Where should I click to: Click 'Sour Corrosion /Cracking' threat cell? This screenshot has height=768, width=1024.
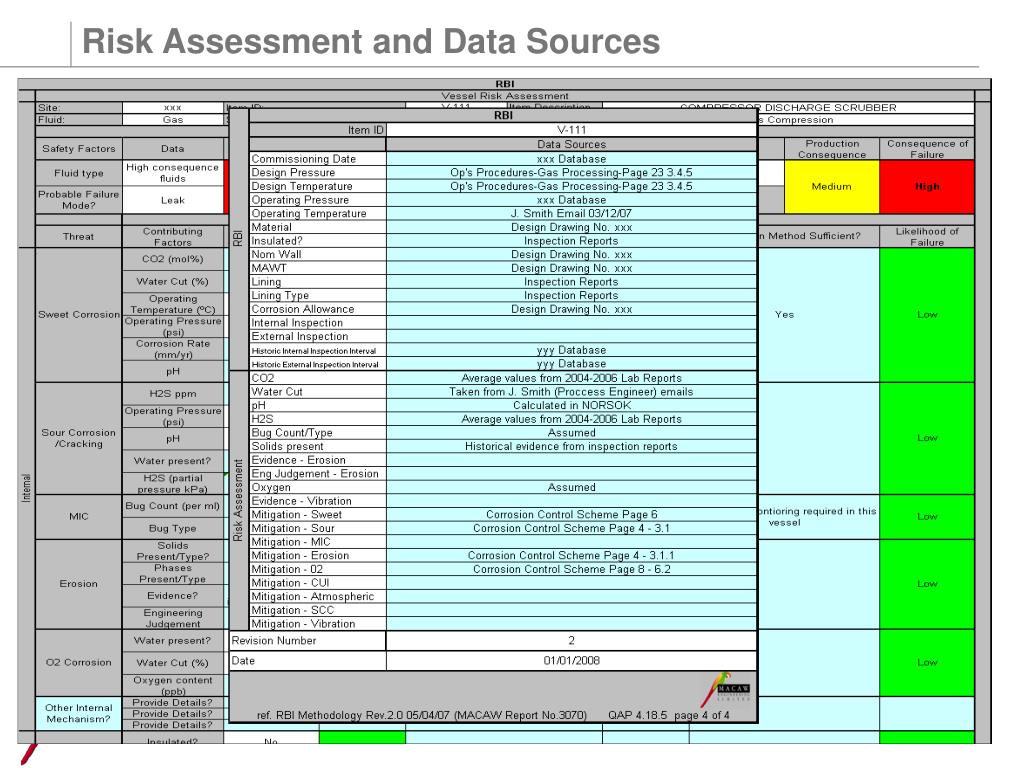tap(78, 438)
